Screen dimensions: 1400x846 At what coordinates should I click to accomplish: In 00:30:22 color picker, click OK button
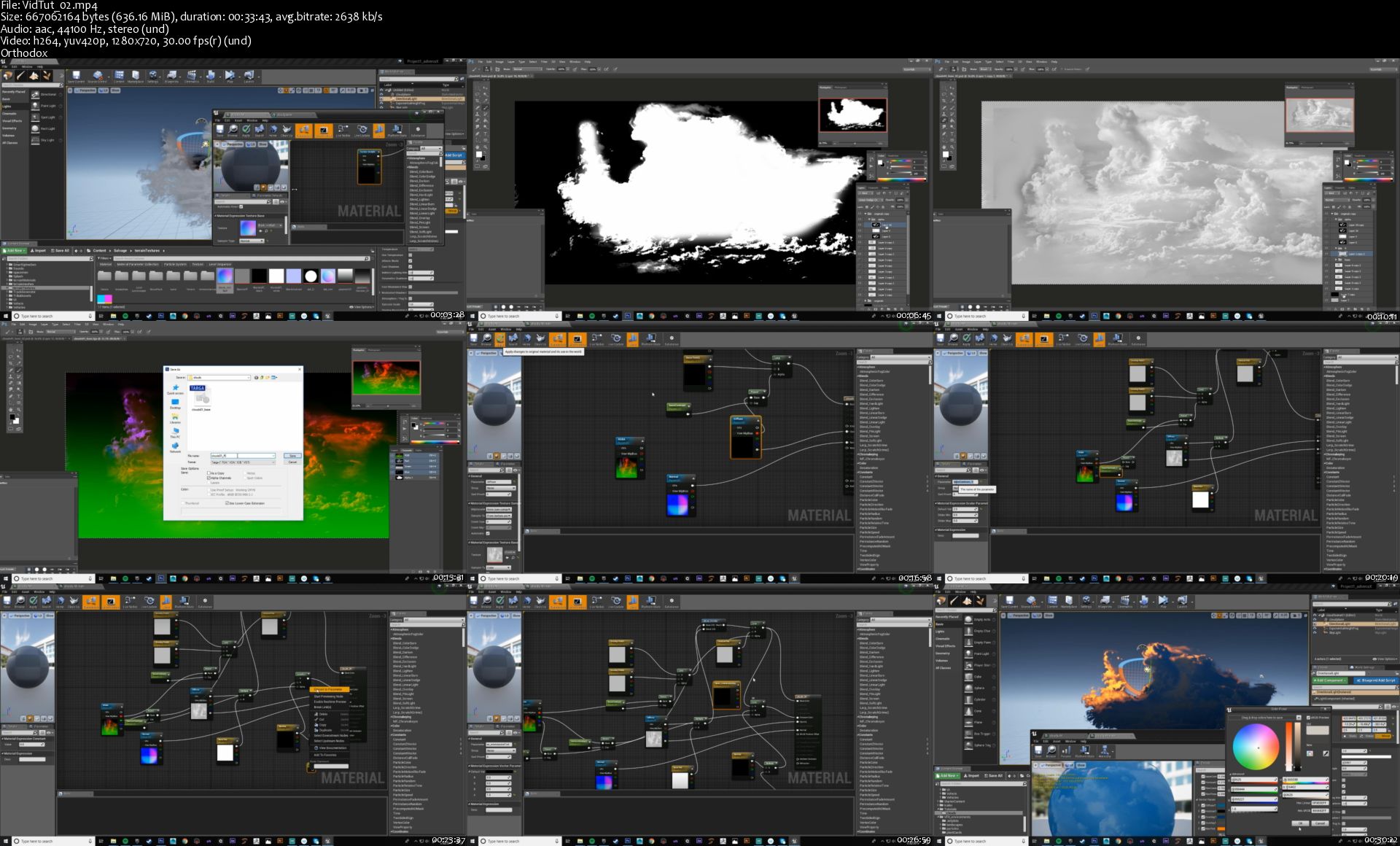[1300, 823]
